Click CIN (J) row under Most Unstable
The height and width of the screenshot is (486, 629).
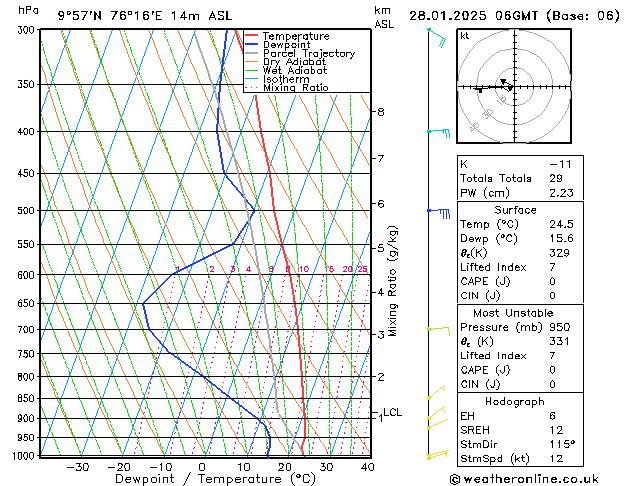[x=520, y=385]
